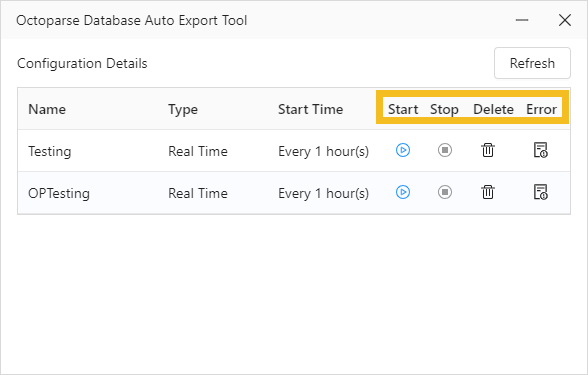Select the Type column header
This screenshot has width=588, height=375.
tap(183, 110)
